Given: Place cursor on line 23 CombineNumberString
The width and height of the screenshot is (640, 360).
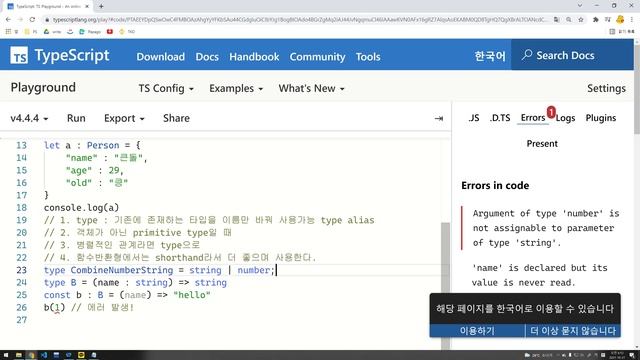Looking at the screenshot, I should point(122,270).
